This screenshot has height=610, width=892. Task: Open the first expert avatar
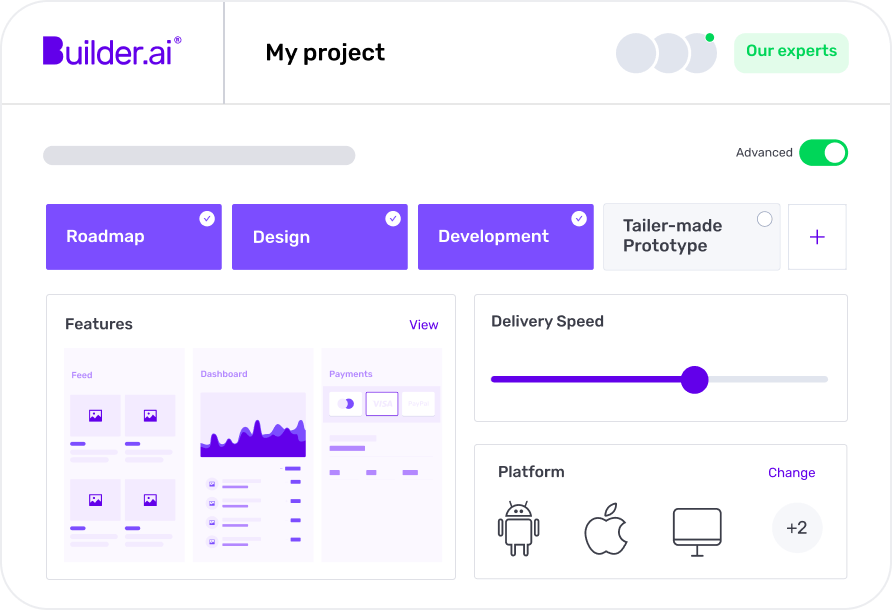(635, 53)
